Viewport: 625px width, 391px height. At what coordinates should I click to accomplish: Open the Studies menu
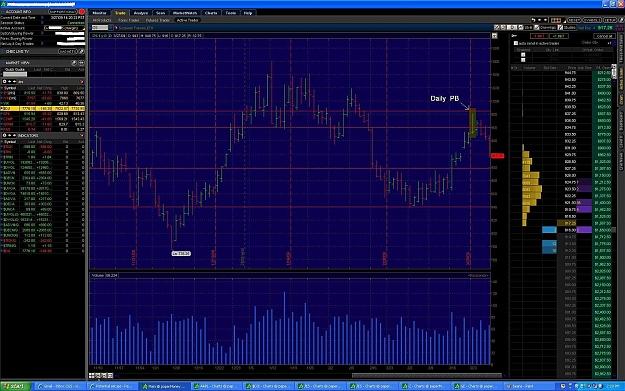tap(567, 28)
